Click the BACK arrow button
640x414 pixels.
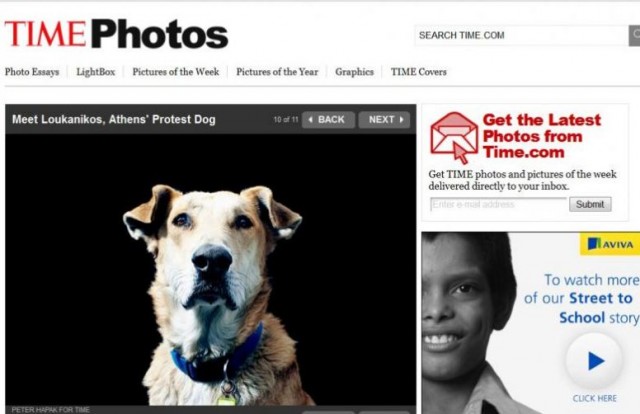click(x=328, y=120)
